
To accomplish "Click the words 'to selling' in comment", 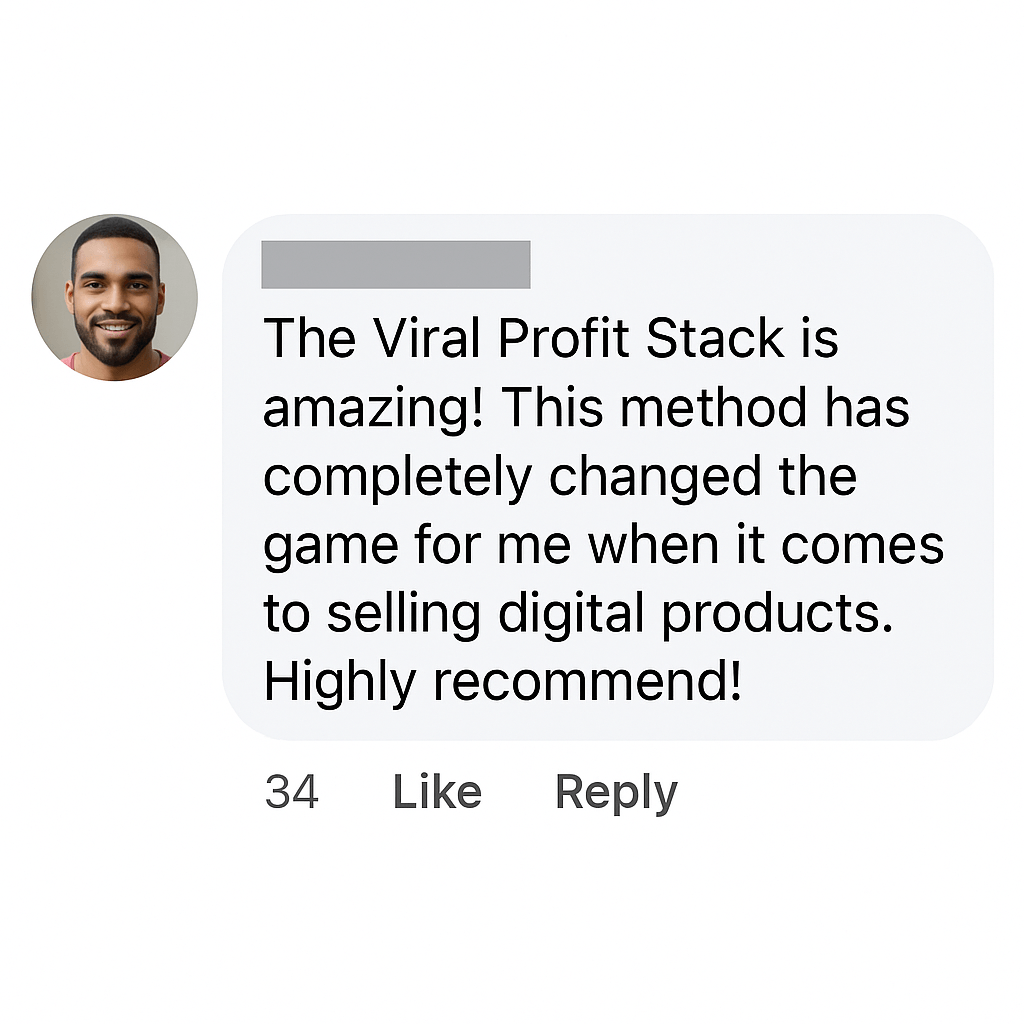I will click(372, 615).
